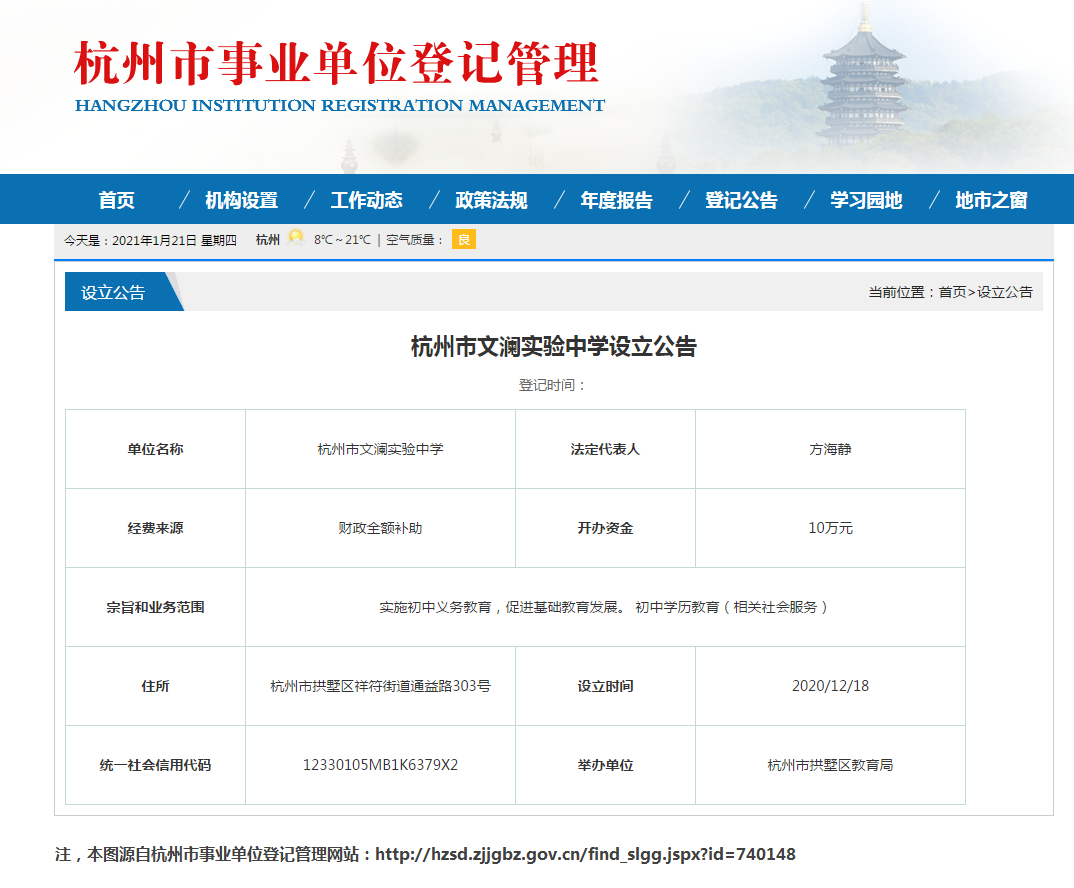The image size is (1074, 888).
Task: Click the business scope text 实施初中义务教育
Action: click(435, 607)
